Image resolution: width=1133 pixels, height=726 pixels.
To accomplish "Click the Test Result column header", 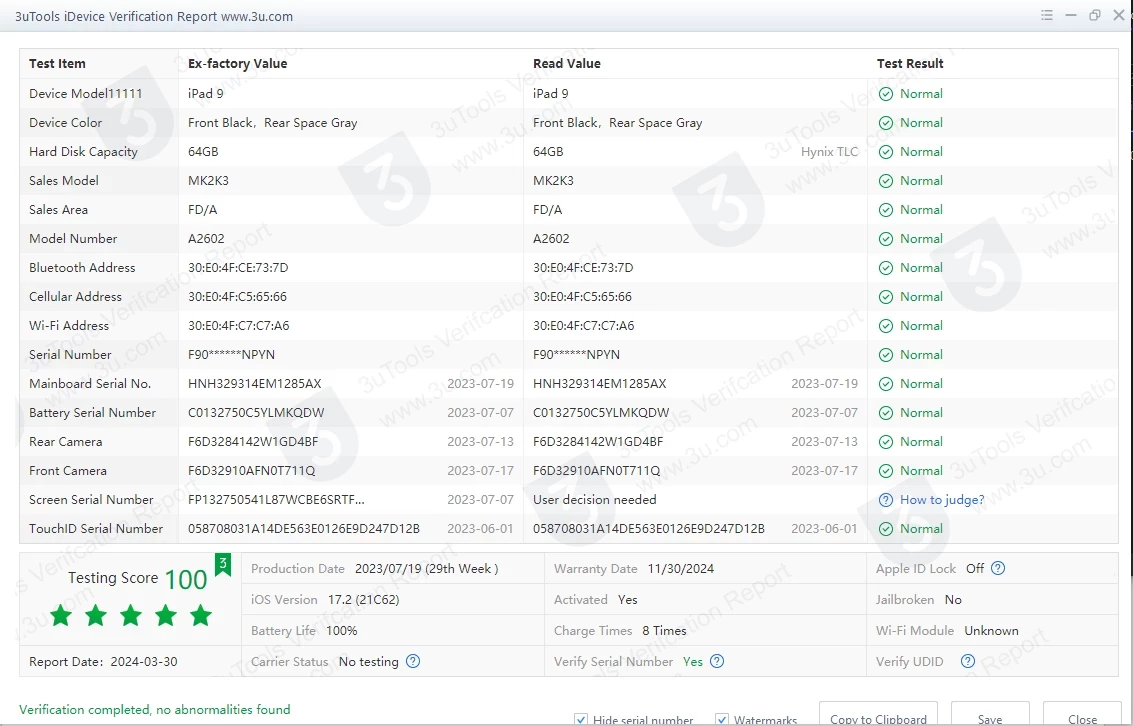I will click(x=910, y=64).
